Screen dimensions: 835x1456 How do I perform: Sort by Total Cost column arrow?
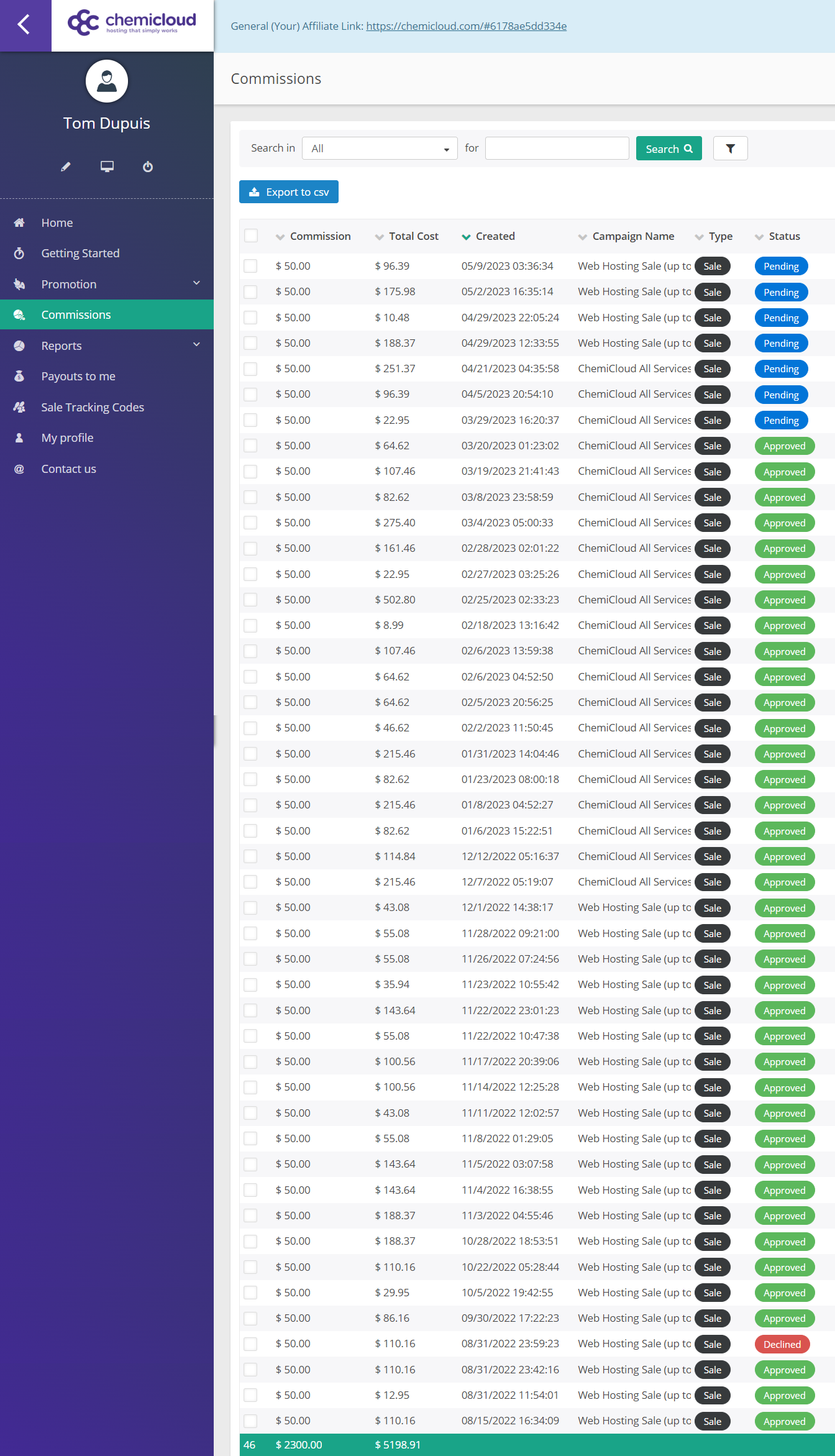[x=380, y=237]
